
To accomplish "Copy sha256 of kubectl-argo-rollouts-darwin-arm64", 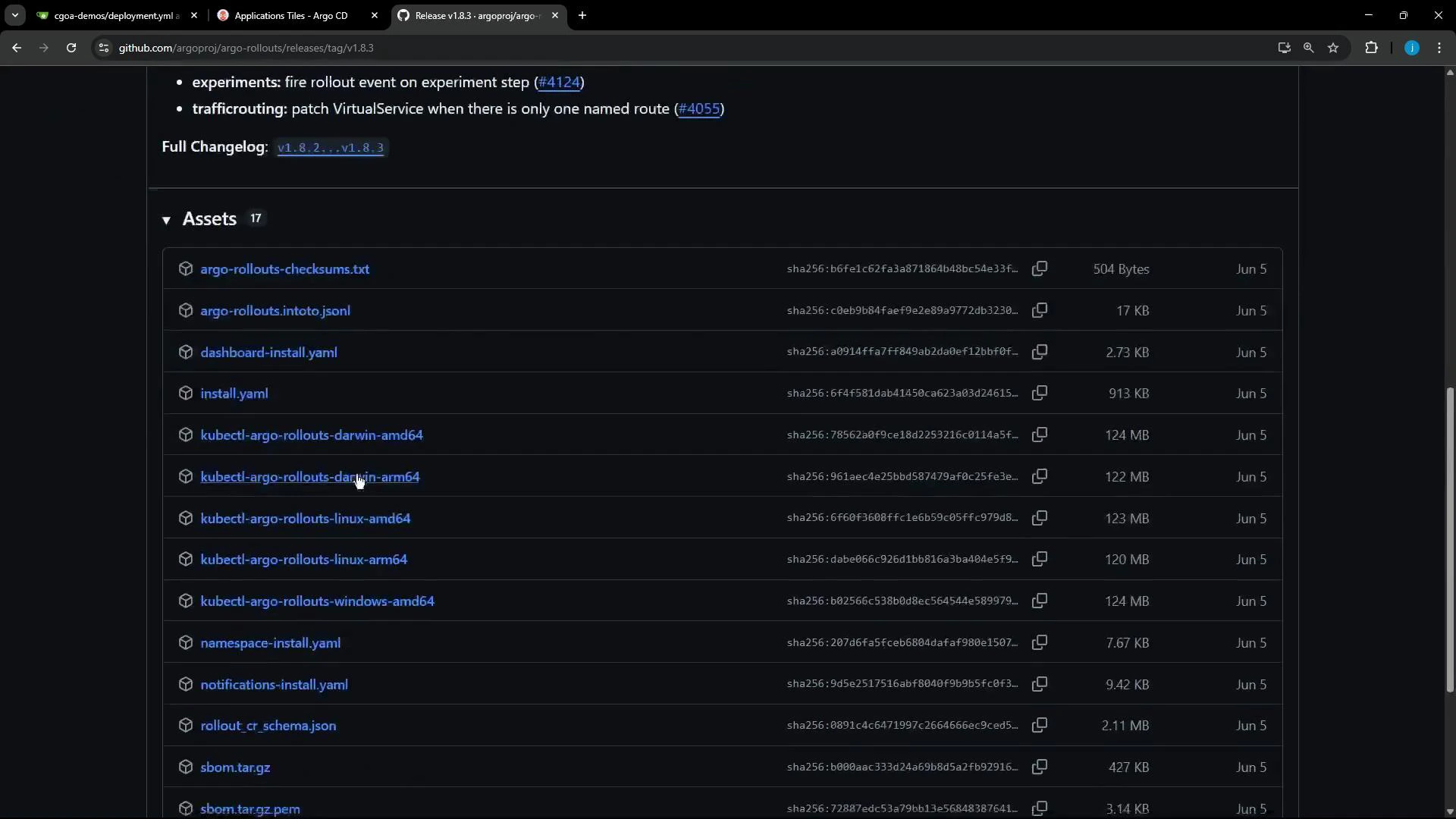I will pyautogui.click(x=1040, y=476).
